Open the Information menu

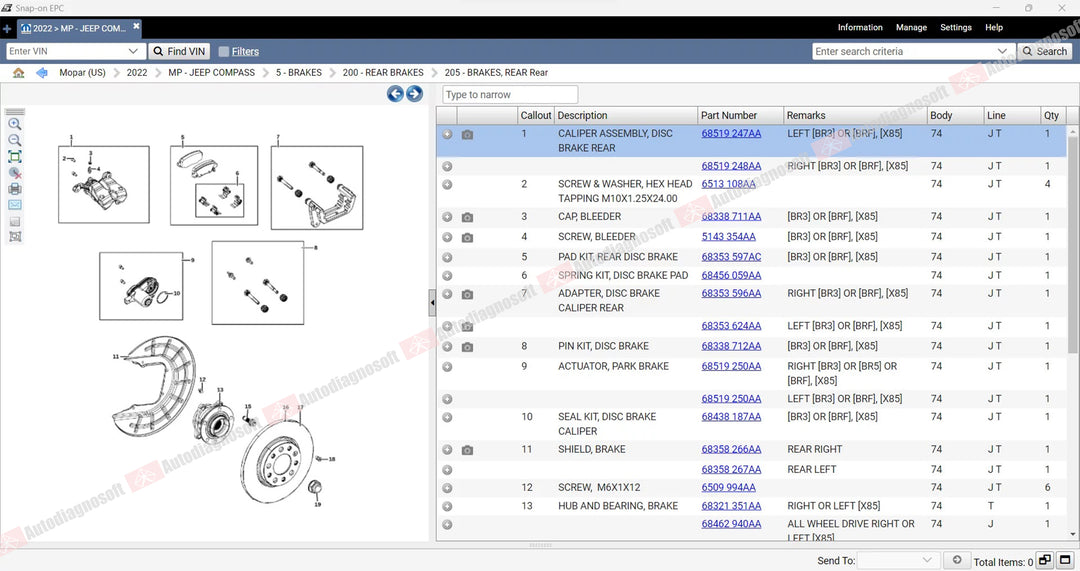860,28
